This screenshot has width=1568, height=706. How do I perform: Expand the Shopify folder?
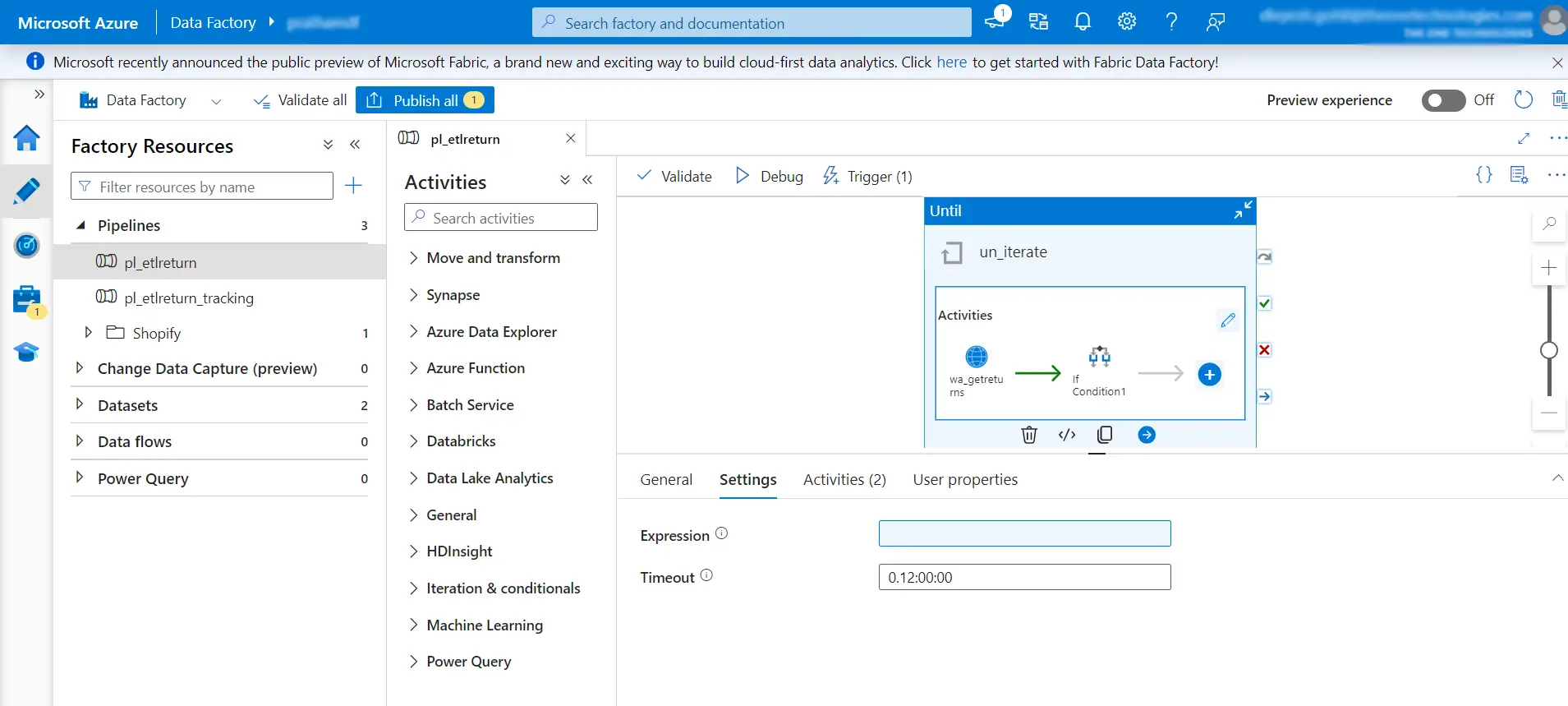point(89,332)
